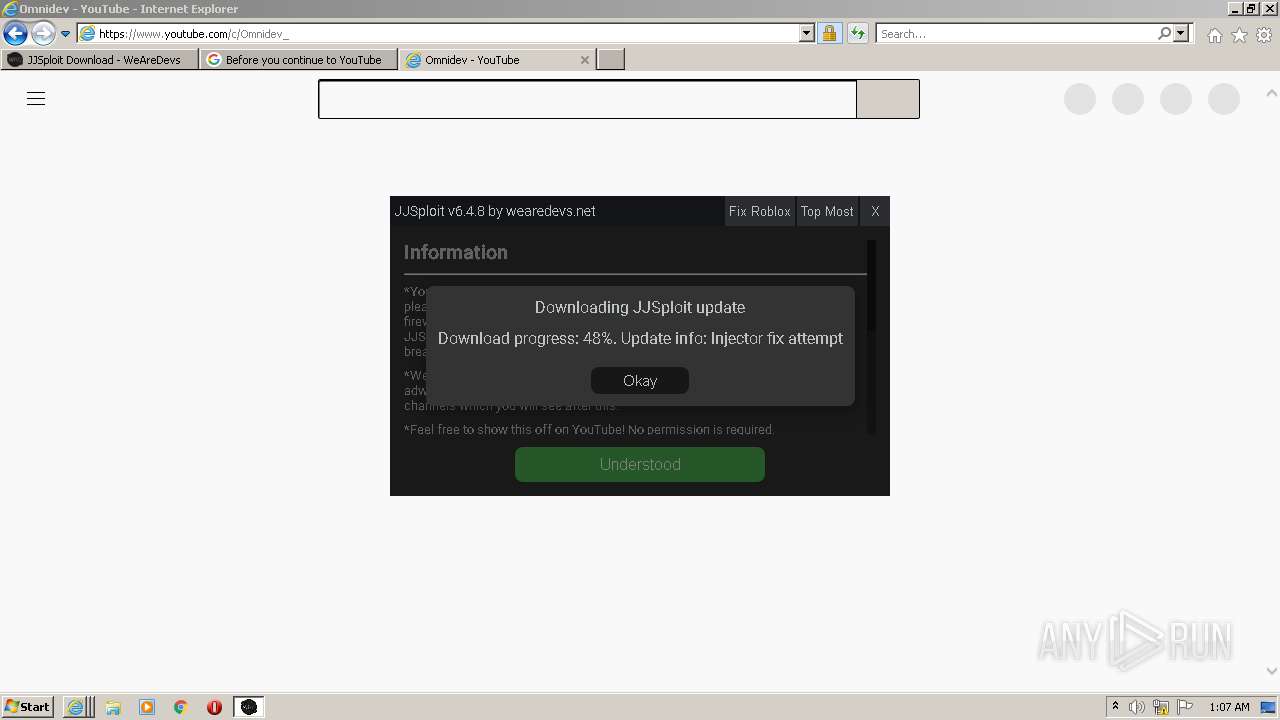Image resolution: width=1280 pixels, height=720 pixels.
Task: Open the Windows Start menu
Action: [x=28, y=706]
